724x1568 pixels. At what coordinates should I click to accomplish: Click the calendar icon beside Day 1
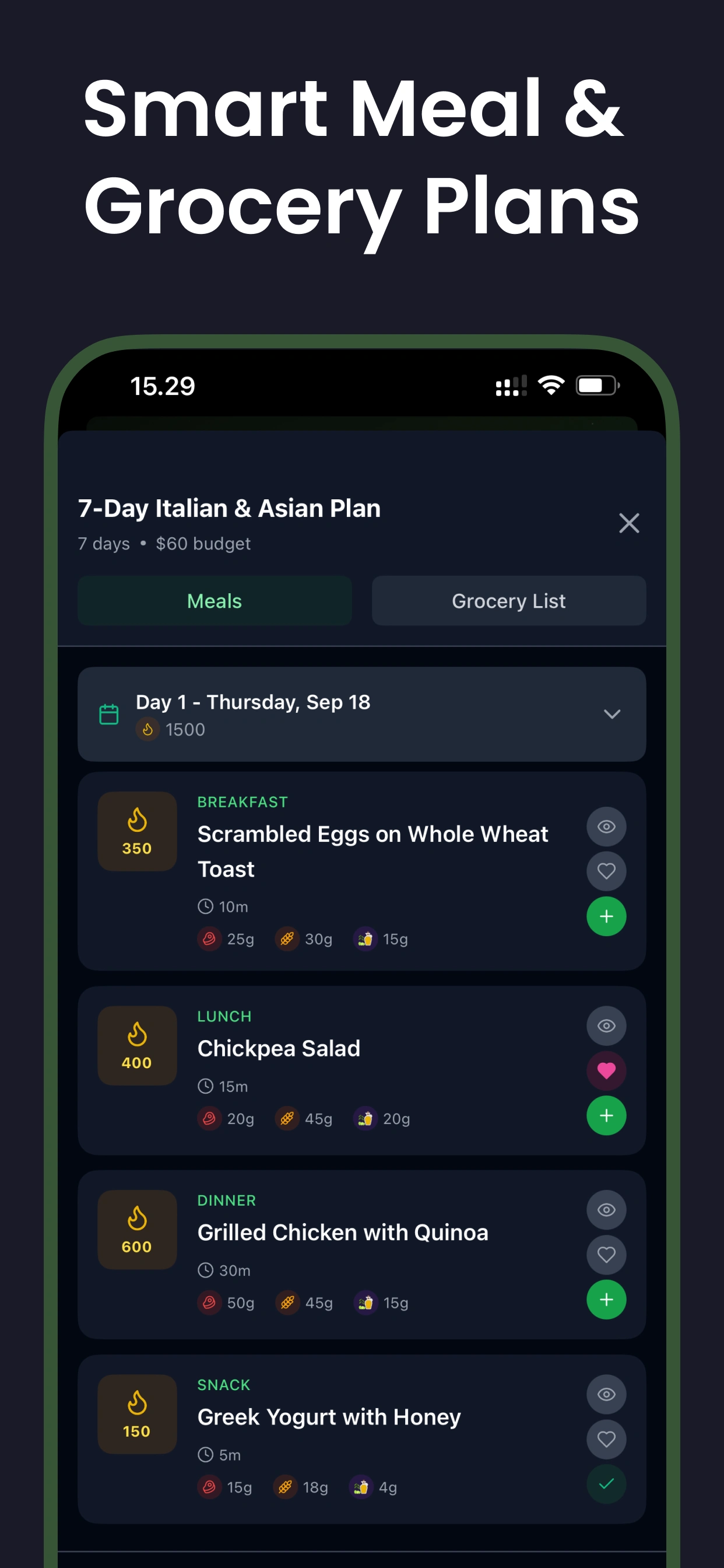click(x=109, y=714)
